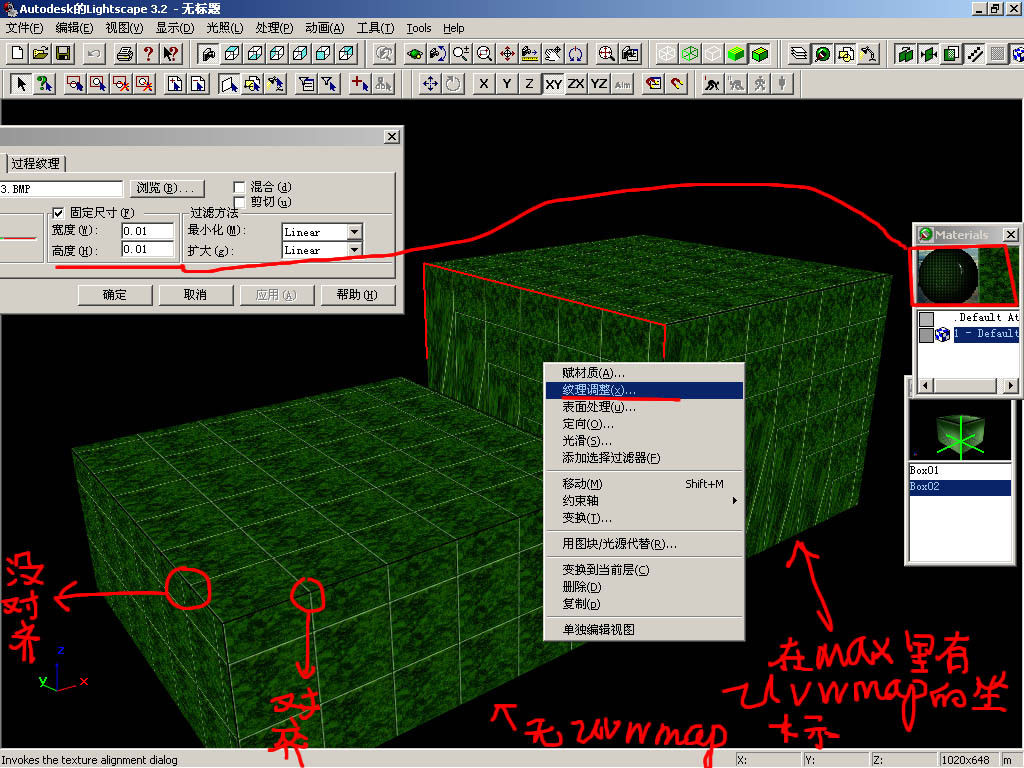
Task: Save the current file
Action: [x=63, y=54]
